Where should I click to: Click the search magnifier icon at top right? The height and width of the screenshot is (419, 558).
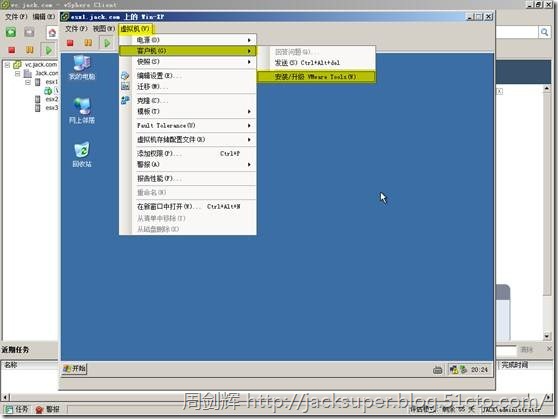point(544,32)
